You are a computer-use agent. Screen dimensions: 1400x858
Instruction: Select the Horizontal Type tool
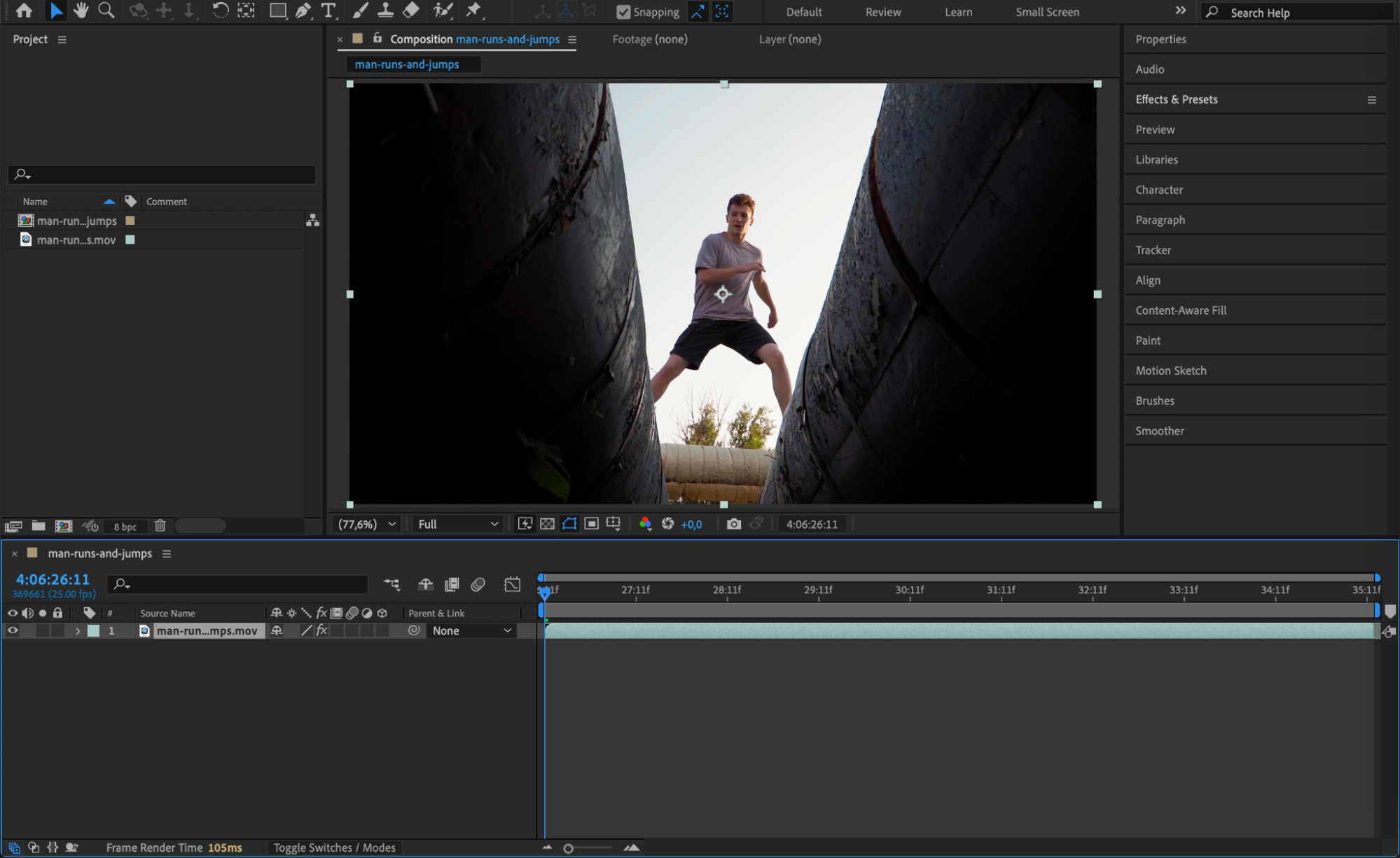point(328,11)
